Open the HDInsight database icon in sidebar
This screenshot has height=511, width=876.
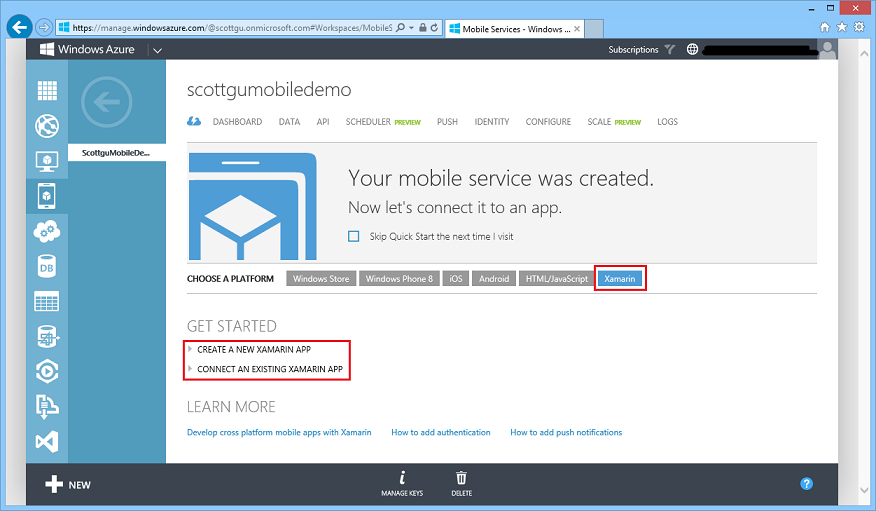(x=47, y=337)
